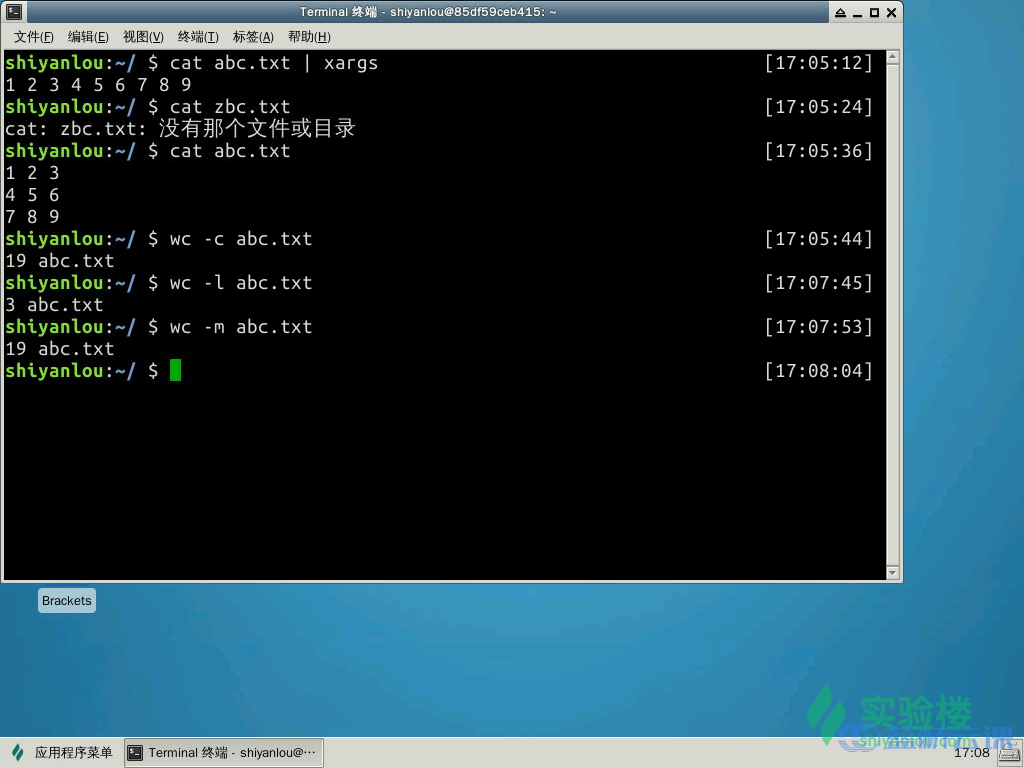Click the timestamp [17:05:12]

coord(818,63)
